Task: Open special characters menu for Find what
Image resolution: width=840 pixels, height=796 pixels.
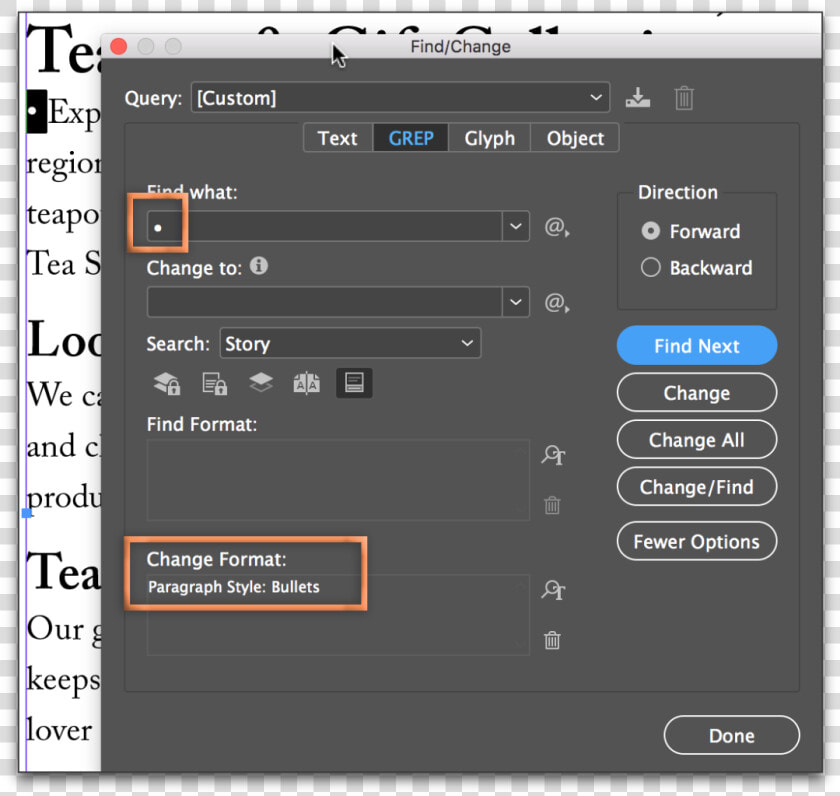Action: point(557,227)
